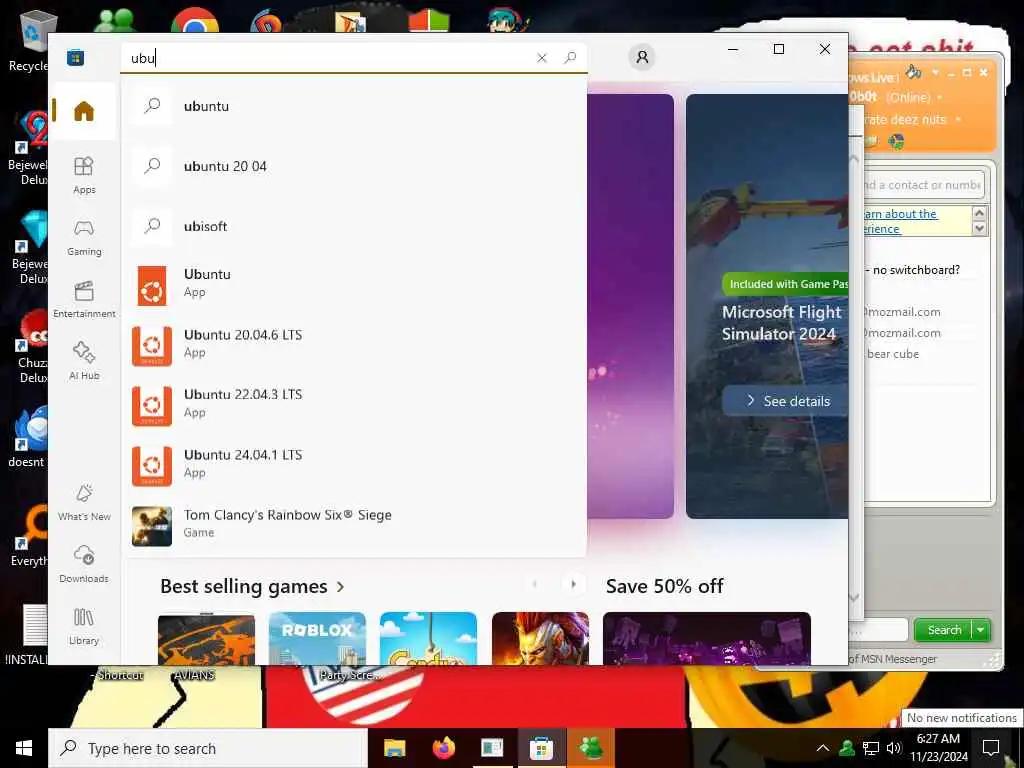The width and height of the screenshot is (1024, 768).
Task: Expand Best selling games chevron arrow
Action: 340,587
